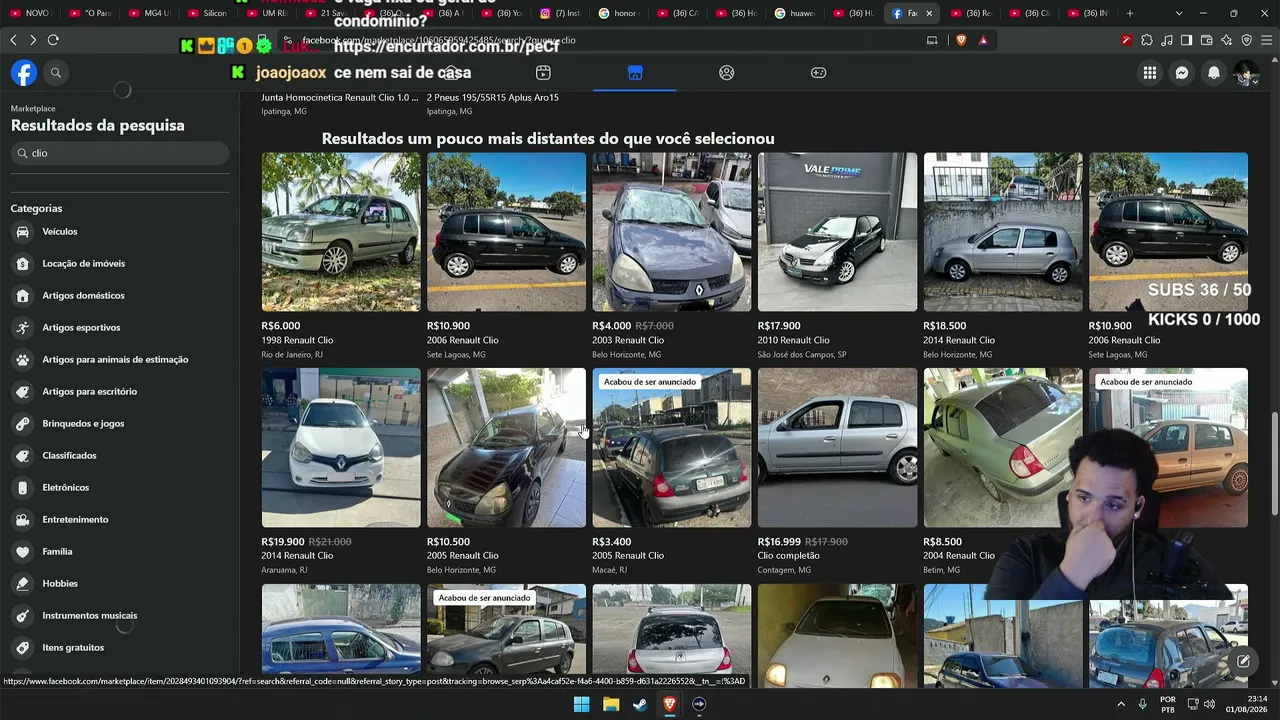
Task: Open the Facebook apps grid menu
Action: [1150, 73]
